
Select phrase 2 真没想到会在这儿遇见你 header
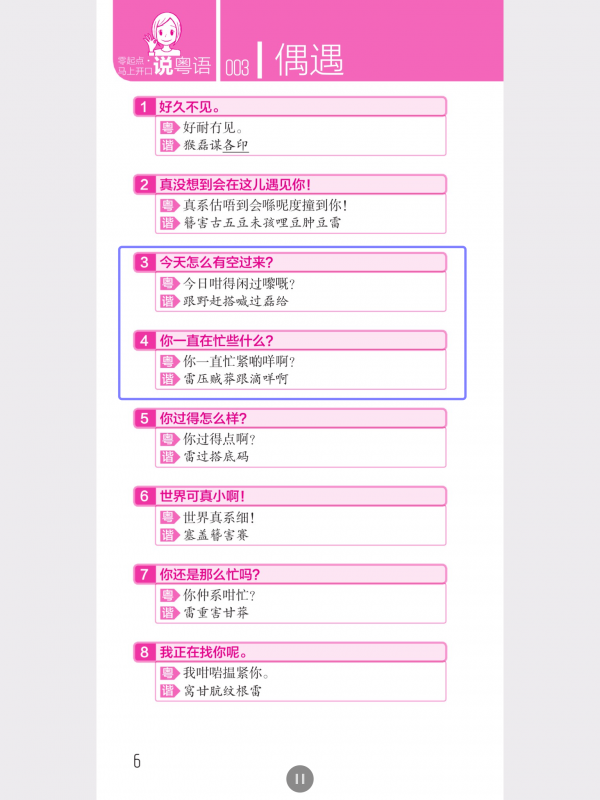[290, 184]
